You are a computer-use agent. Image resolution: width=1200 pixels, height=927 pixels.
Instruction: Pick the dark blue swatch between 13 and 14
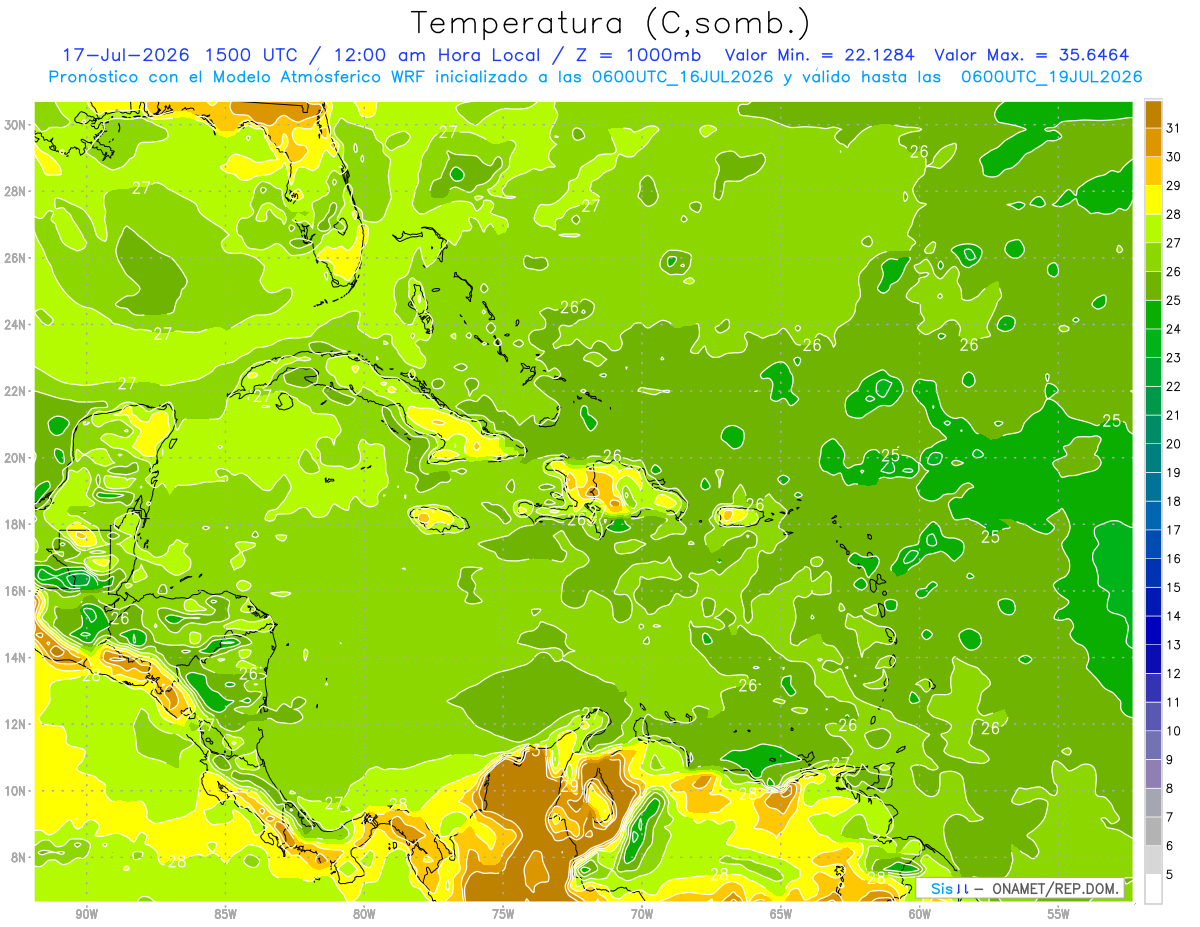(x=1153, y=630)
